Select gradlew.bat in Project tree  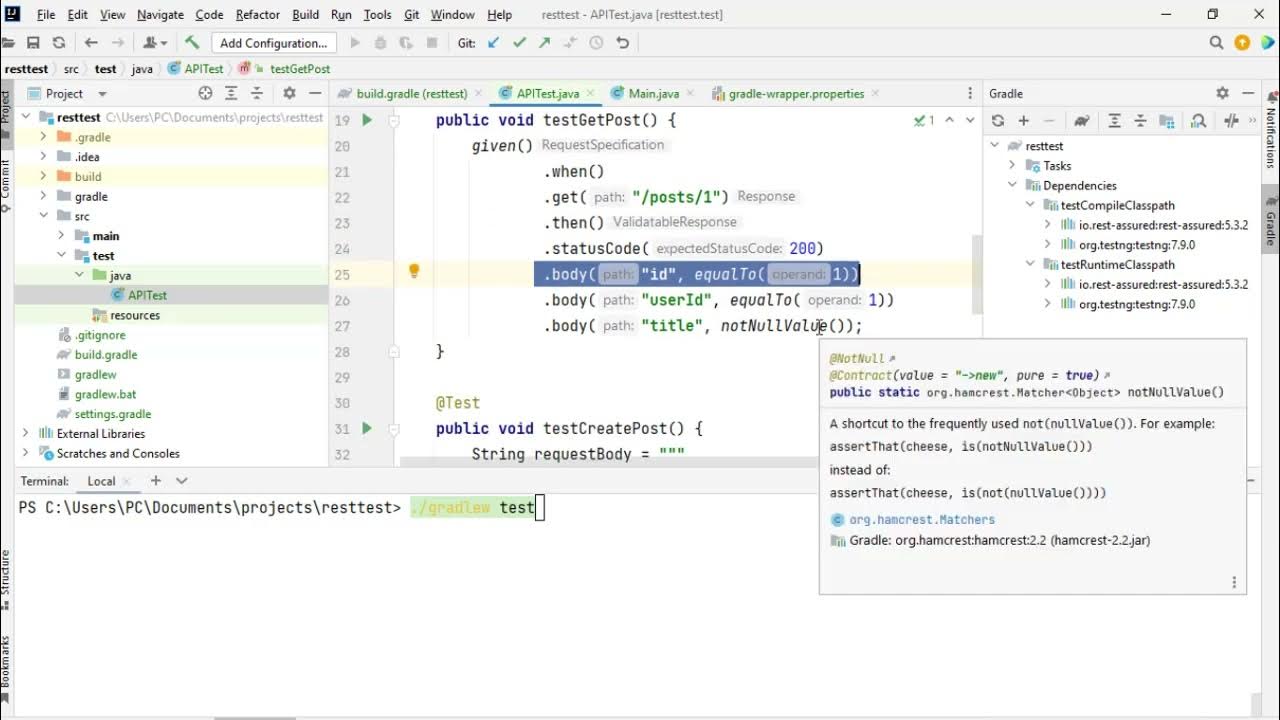[x=106, y=394]
